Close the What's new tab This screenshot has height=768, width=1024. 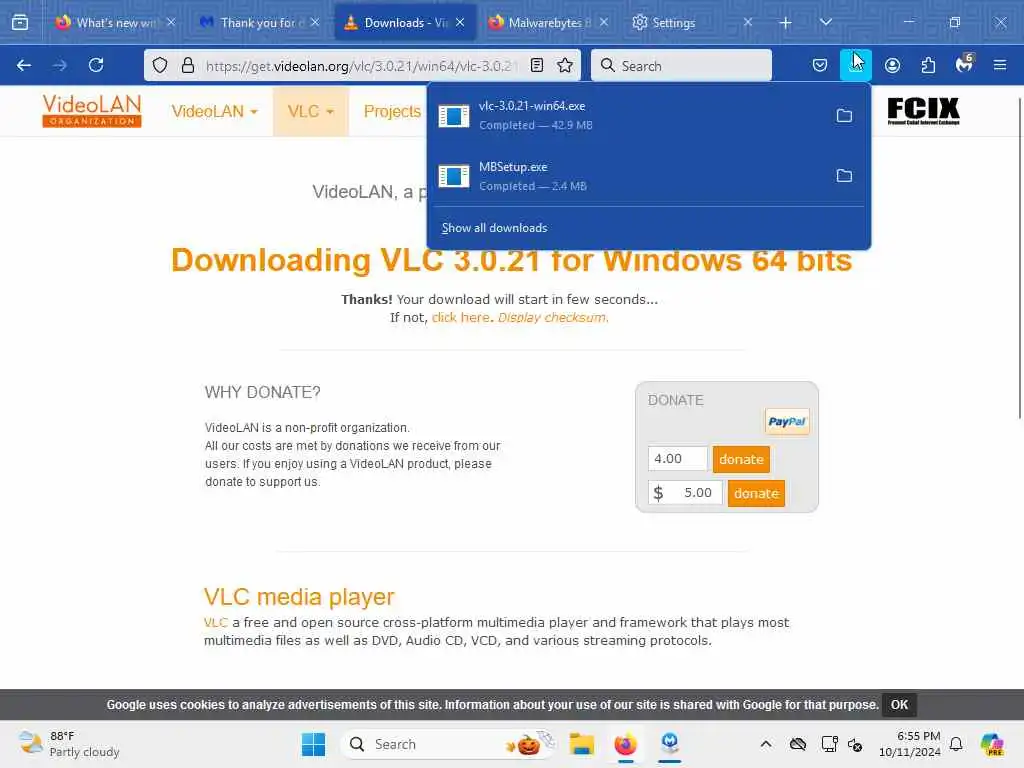coord(170,22)
